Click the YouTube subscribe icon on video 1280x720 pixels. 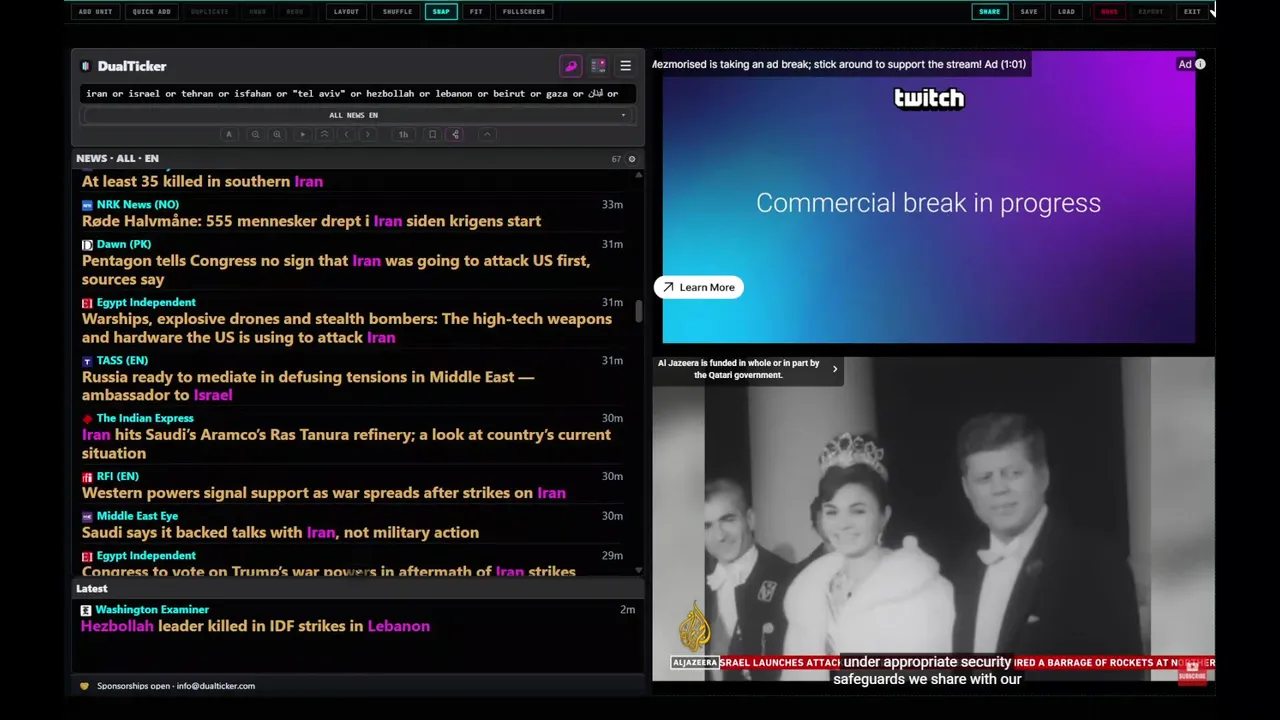(x=1191, y=673)
